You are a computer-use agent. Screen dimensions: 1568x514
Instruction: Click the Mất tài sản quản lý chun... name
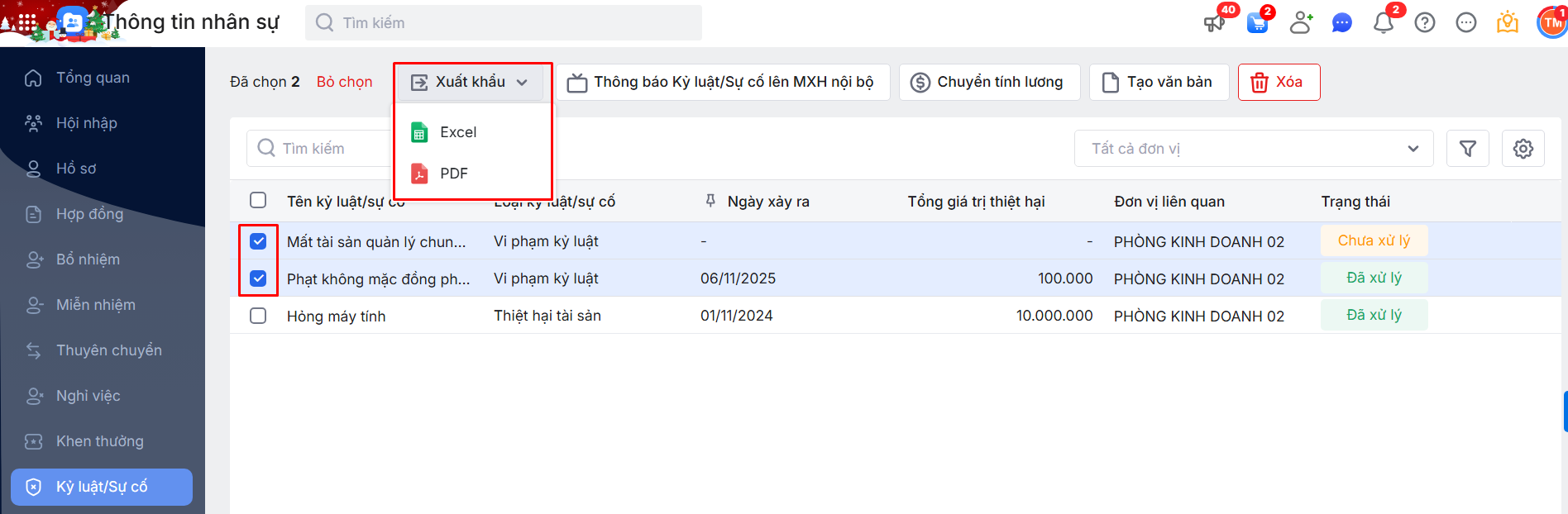point(376,242)
